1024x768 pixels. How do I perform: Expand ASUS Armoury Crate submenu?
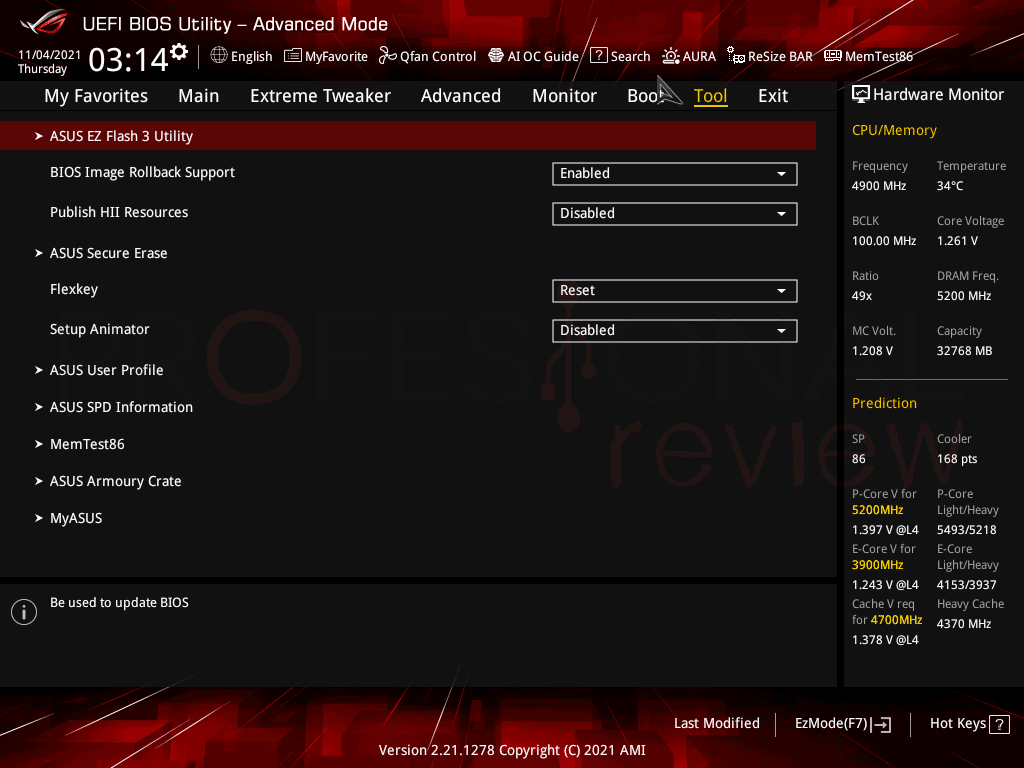[x=116, y=481]
